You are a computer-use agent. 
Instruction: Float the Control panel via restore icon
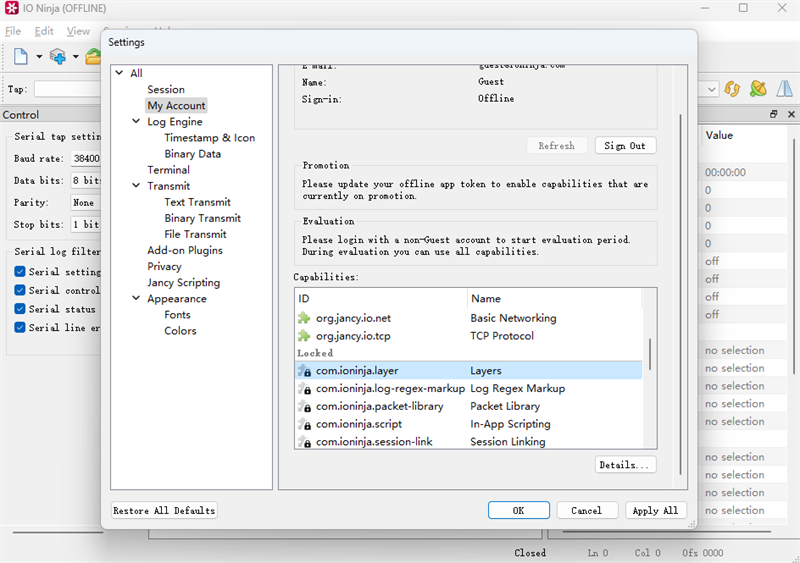pos(773,114)
